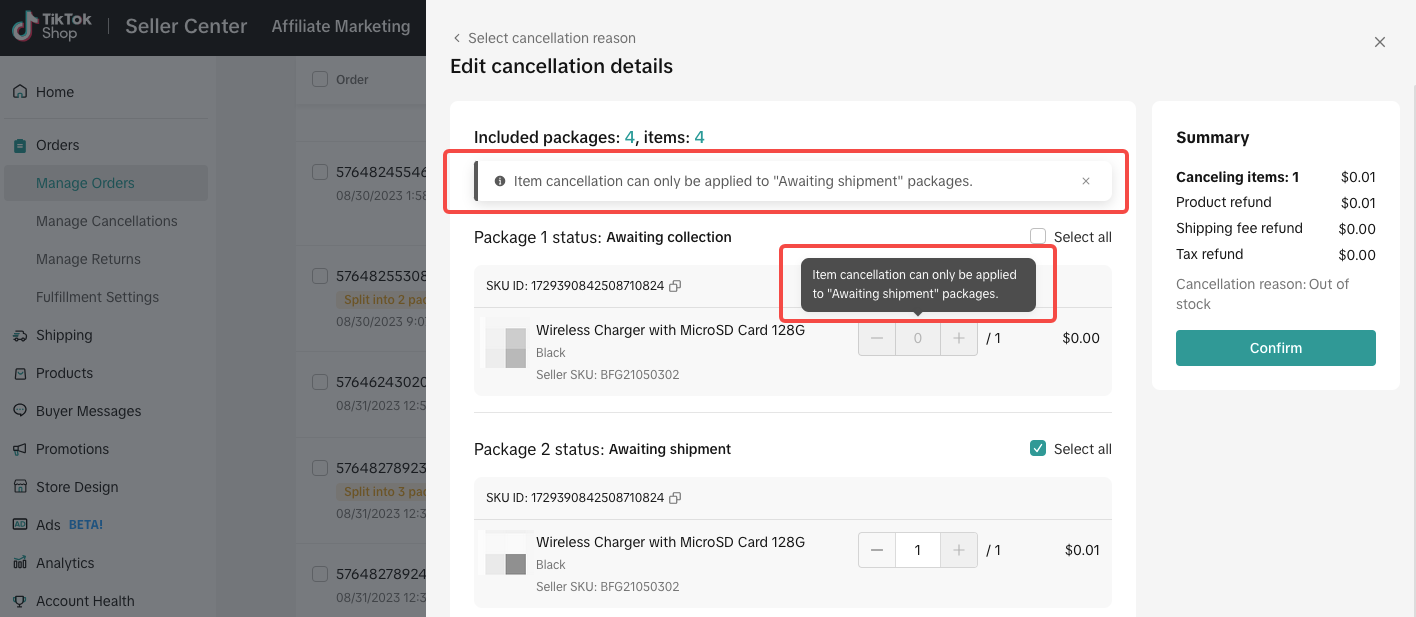
Task: Toggle Select all for Package 1
Action: point(1038,237)
